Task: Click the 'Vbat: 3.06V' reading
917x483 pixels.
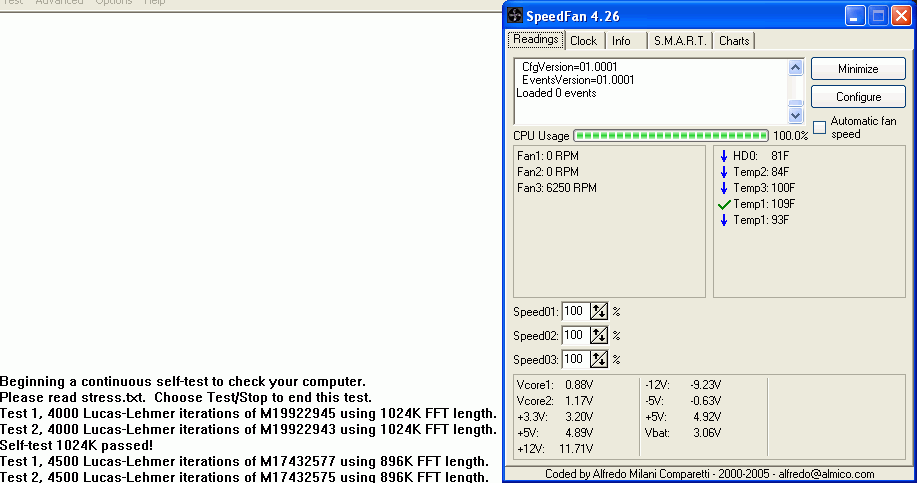Action: pyautogui.click(x=683, y=433)
